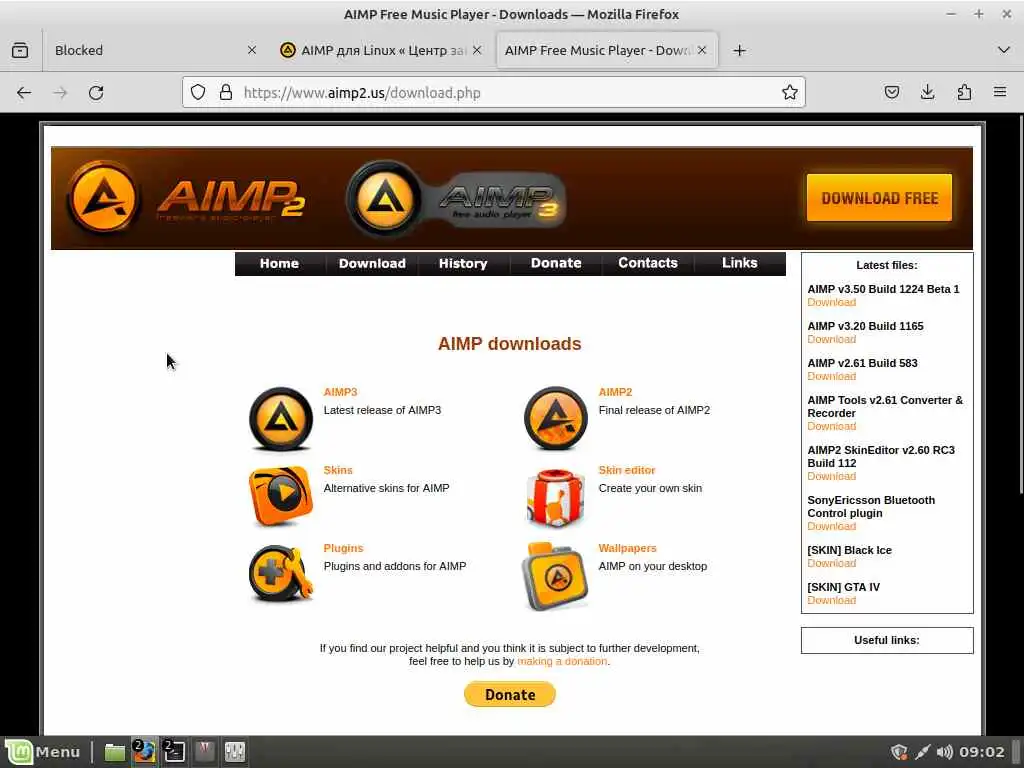Open the AIMP2 text link
The width and height of the screenshot is (1024, 768).
point(615,392)
